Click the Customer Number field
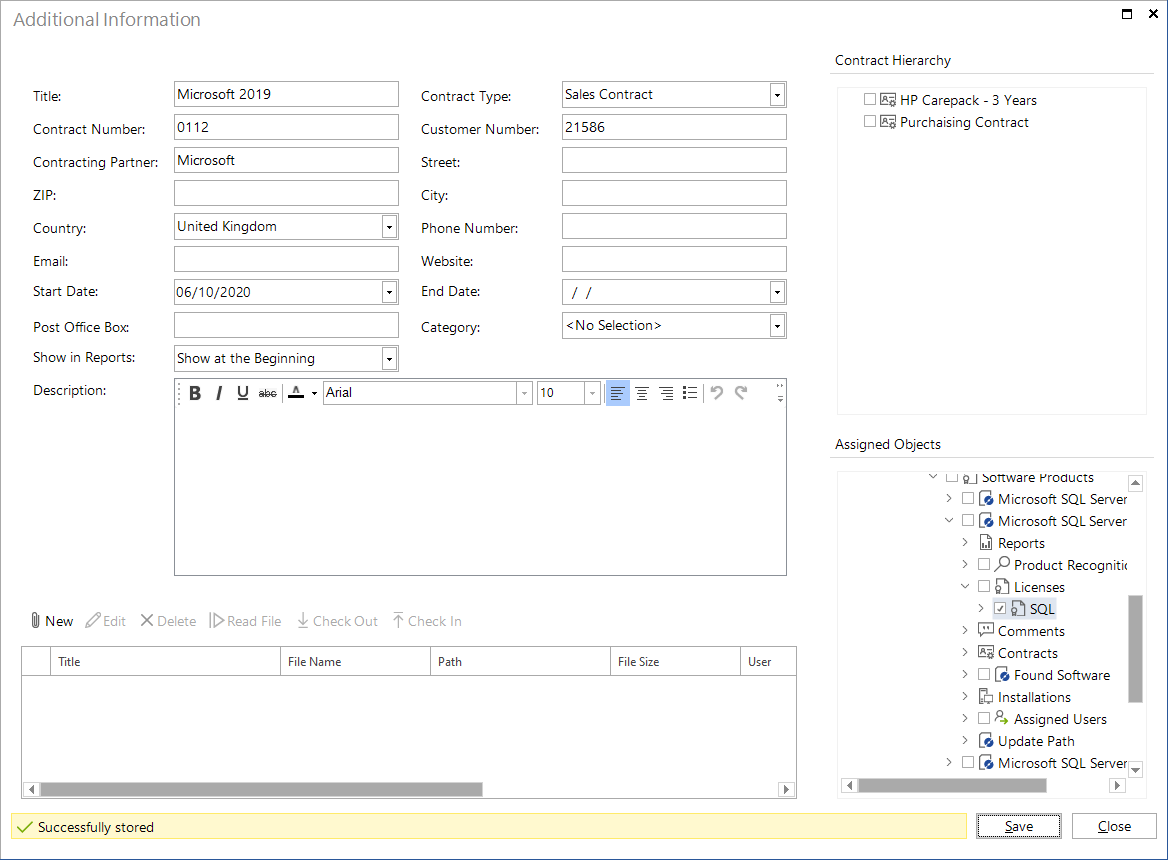1168x860 pixels. (x=674, y=127)
